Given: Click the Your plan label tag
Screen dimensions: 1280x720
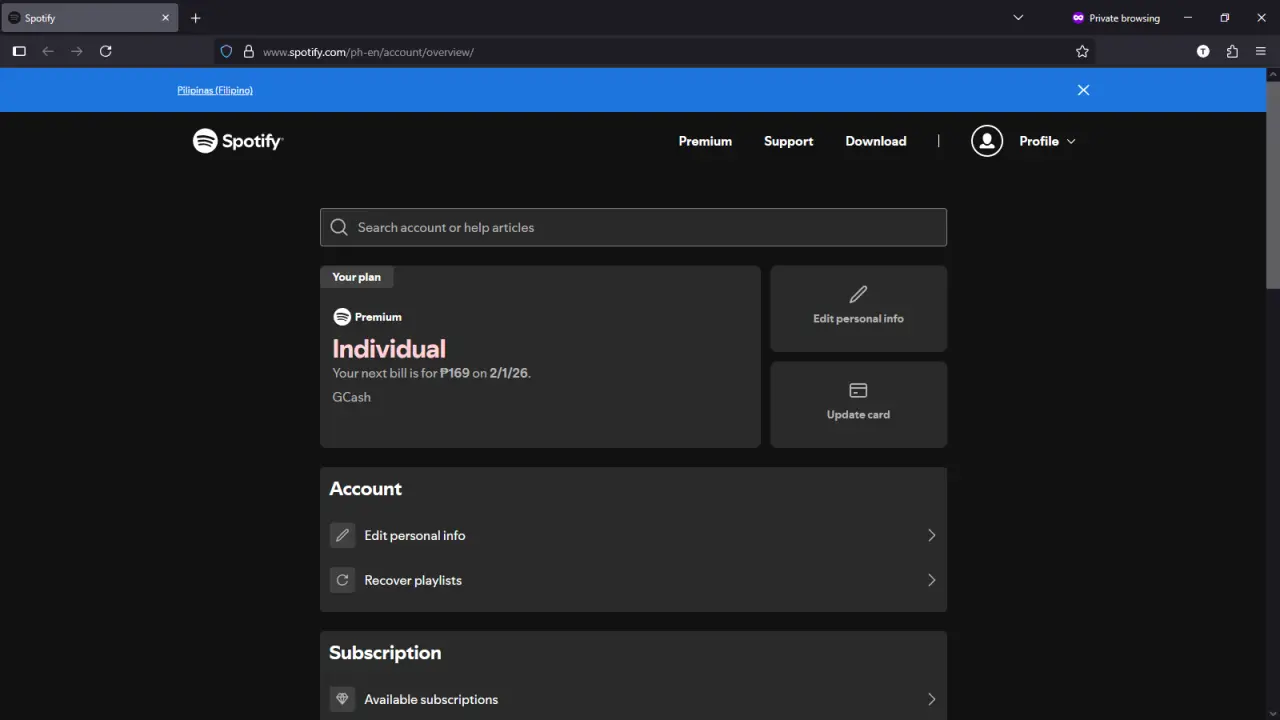Looking at the screenshot, I should (x=357, y=277).
